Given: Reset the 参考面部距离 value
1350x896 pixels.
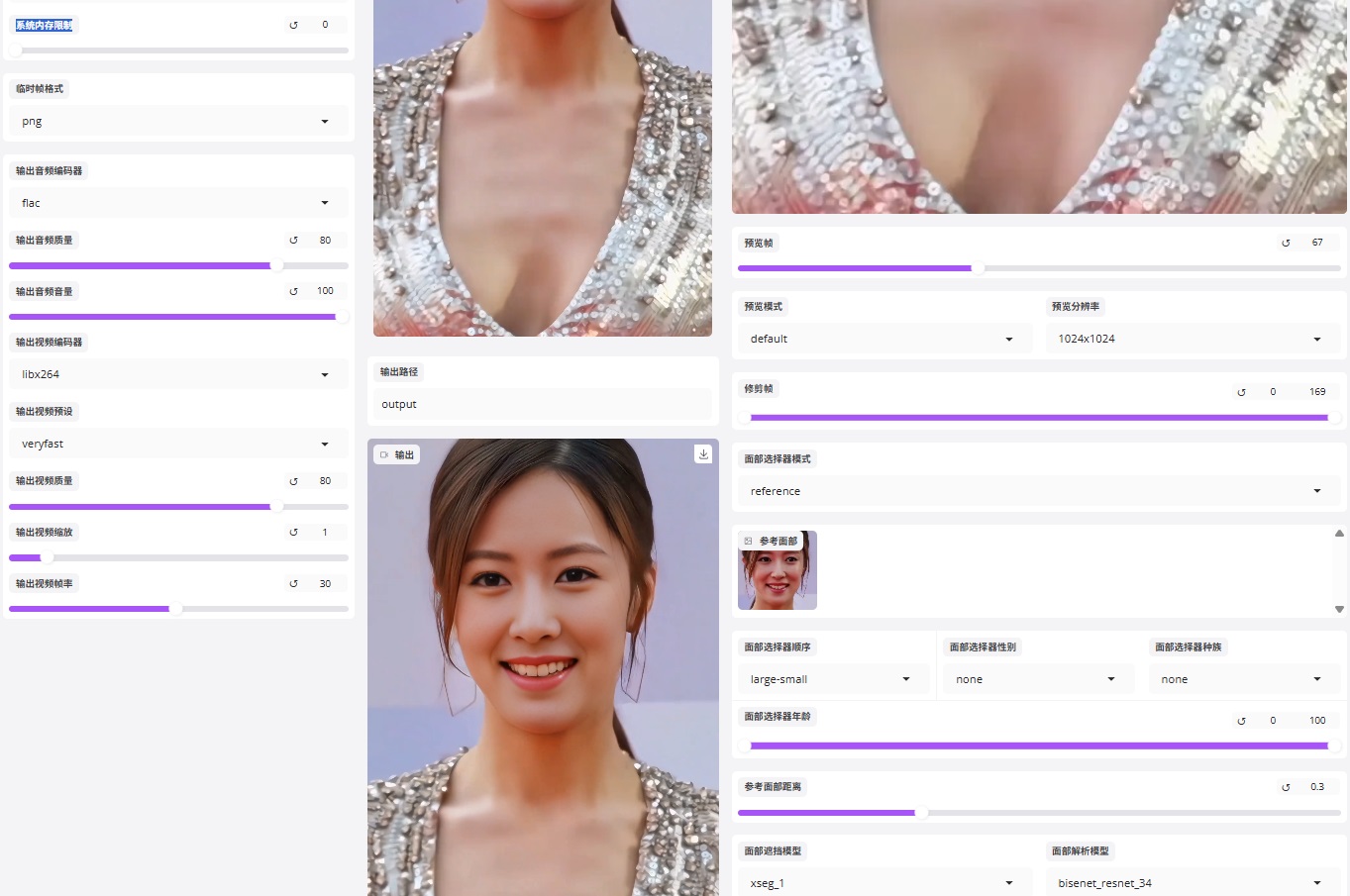Looking at the screenshot, I should (1286, 787).
